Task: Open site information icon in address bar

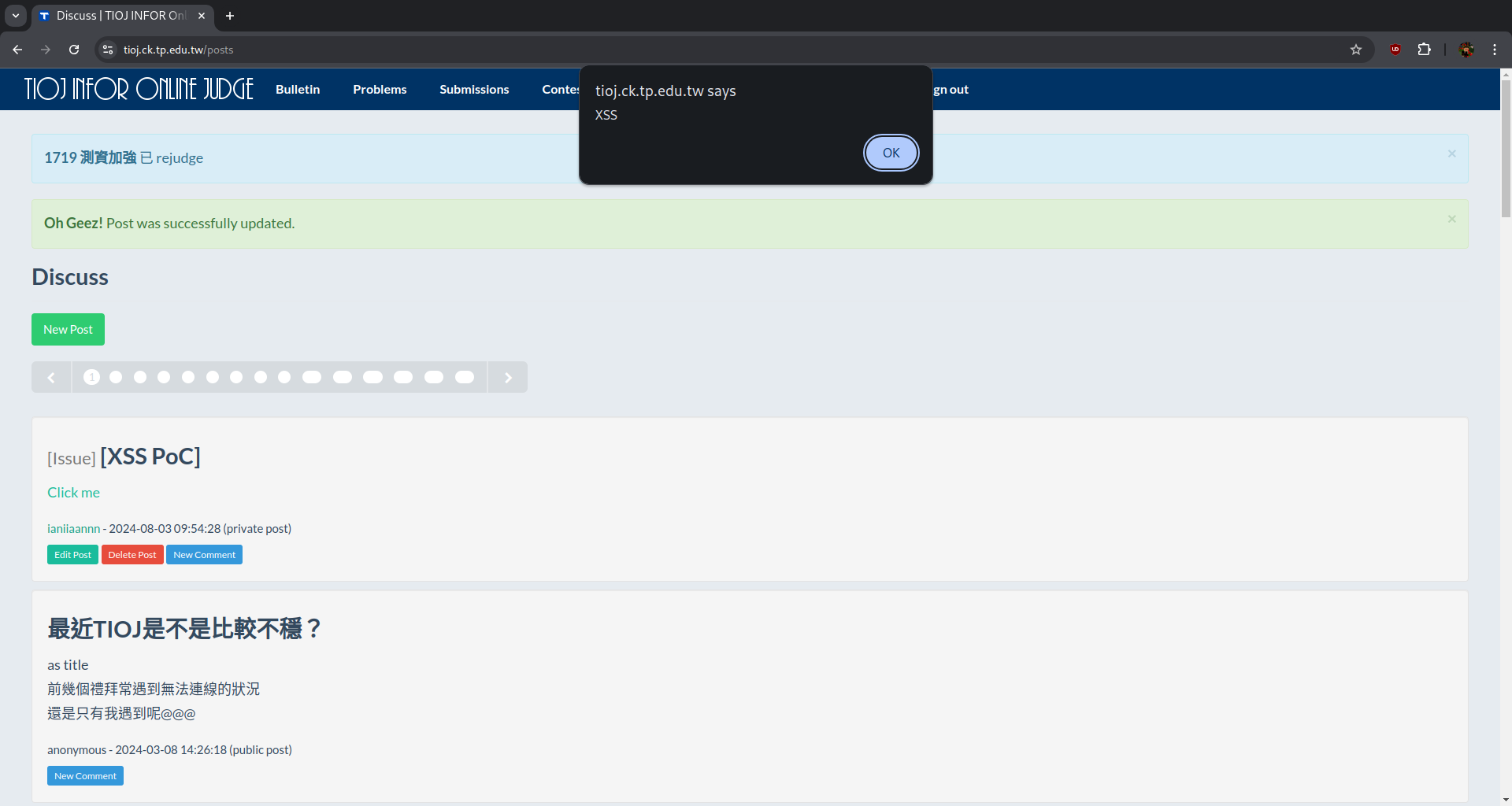Action: click(108, 50)
